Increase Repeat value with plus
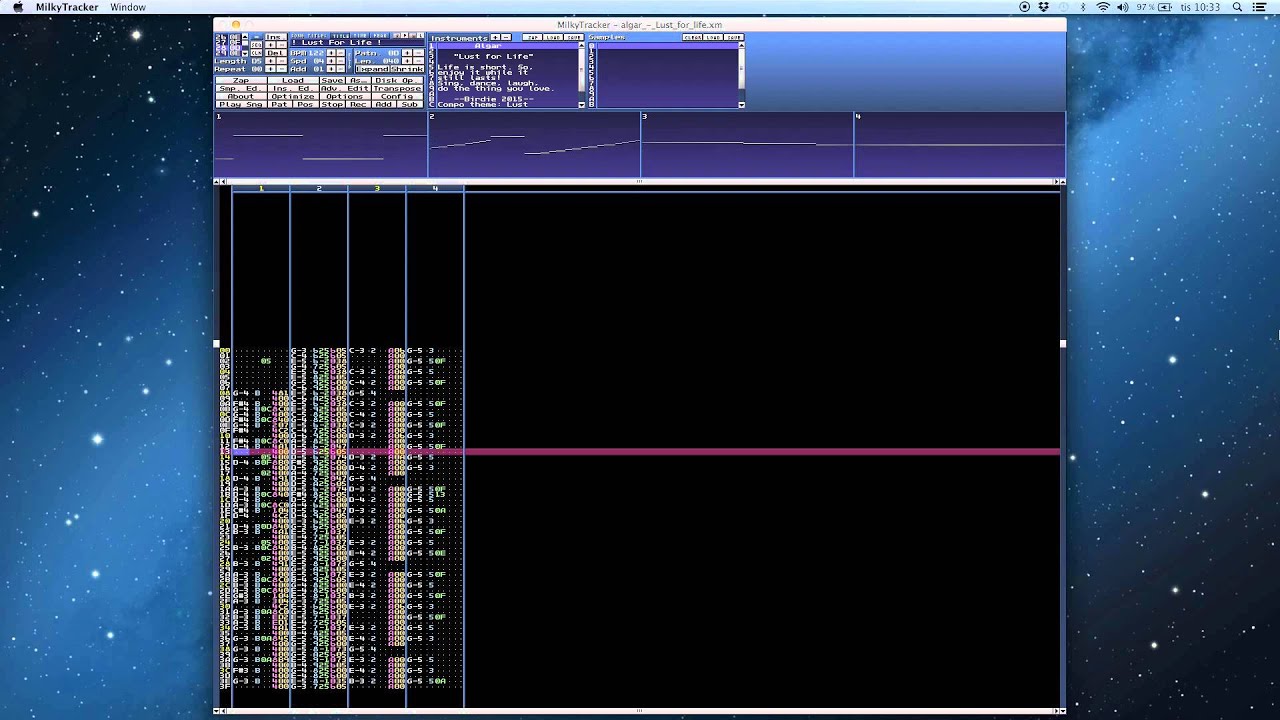Viewport: 1280px width, 720px height. [x=269, y=69]
